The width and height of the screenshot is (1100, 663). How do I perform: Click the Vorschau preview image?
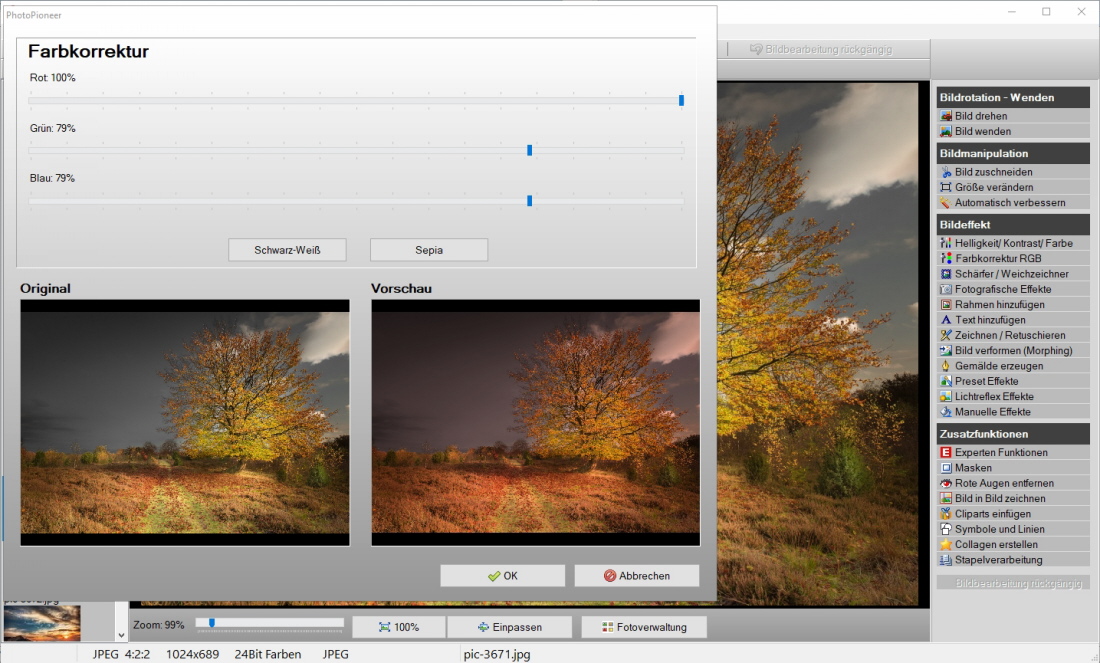coord(535,422)
